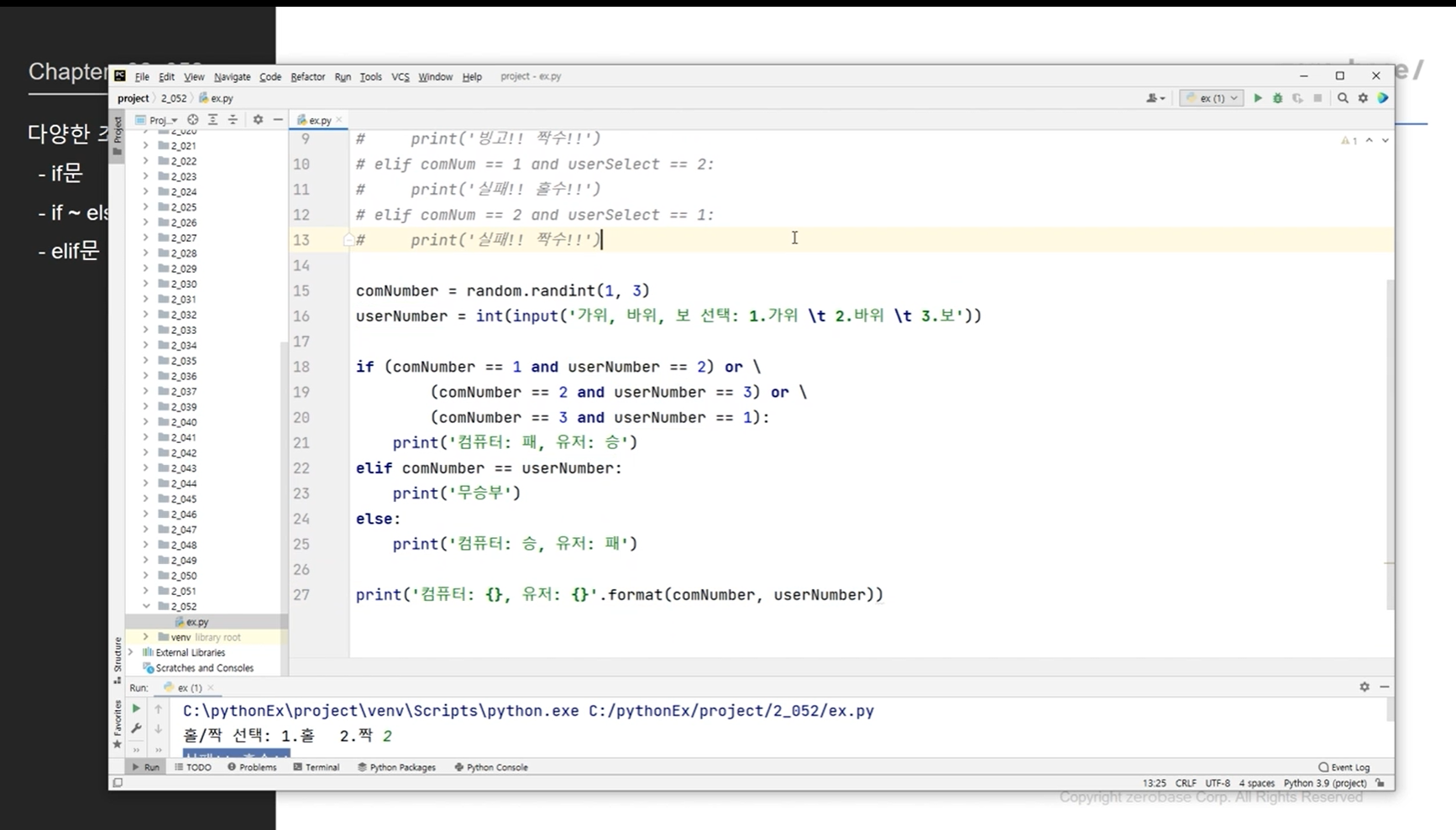Go to next highlighted error arrow
1456x830 pixels.
[x=1385, y=140]
